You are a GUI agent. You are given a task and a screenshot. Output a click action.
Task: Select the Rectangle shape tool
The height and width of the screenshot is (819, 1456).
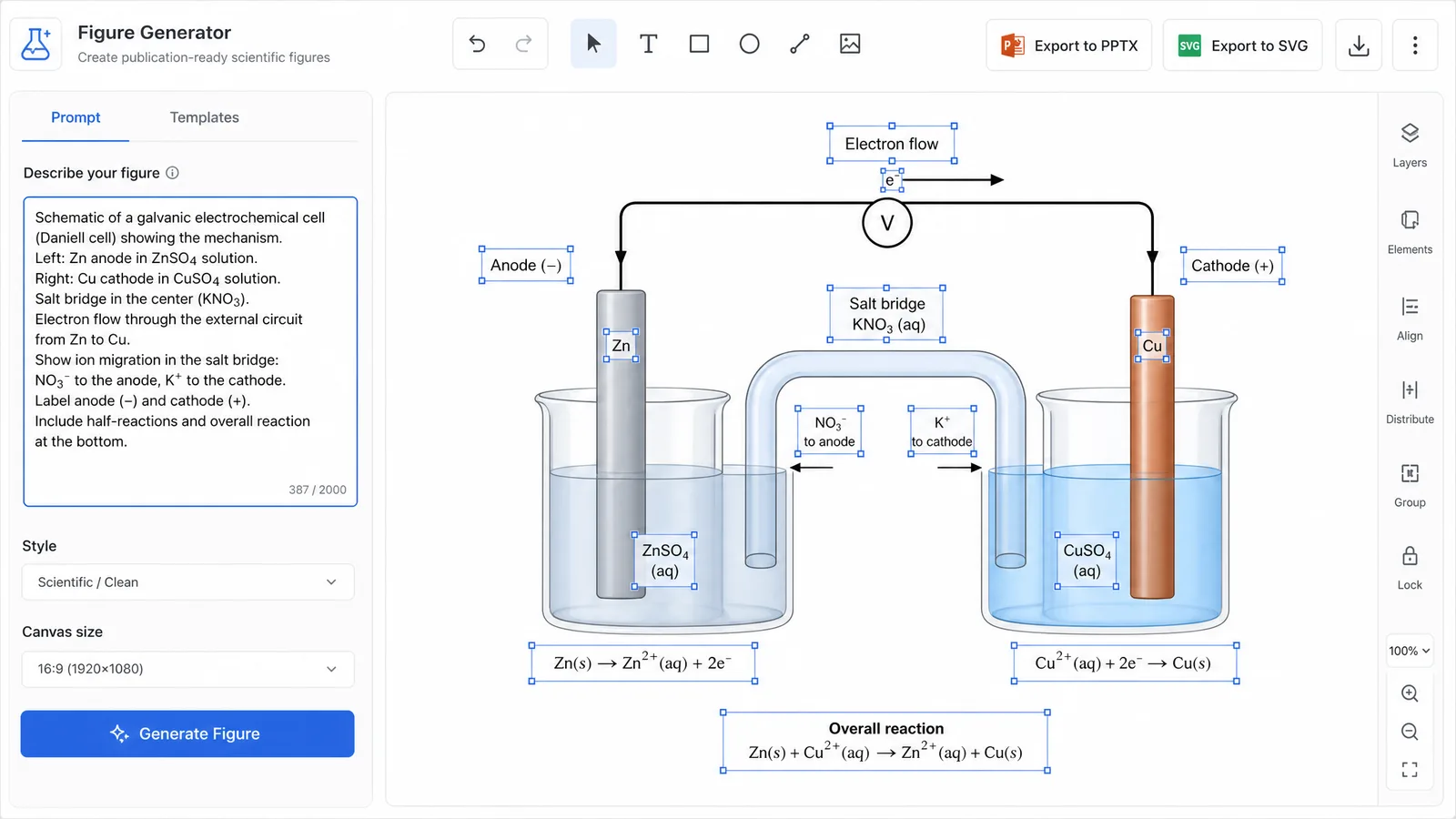(699, 44)
